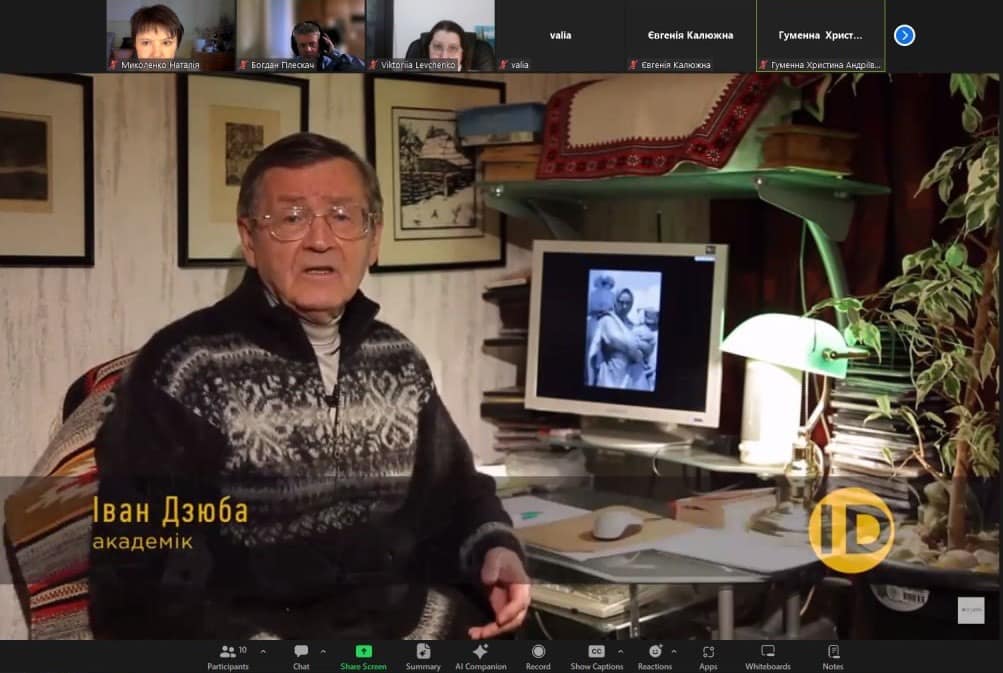1003x673 pixels.
Task: Click the Viktoriia Levchenko video tile
Action: click(x=430, y=35)
